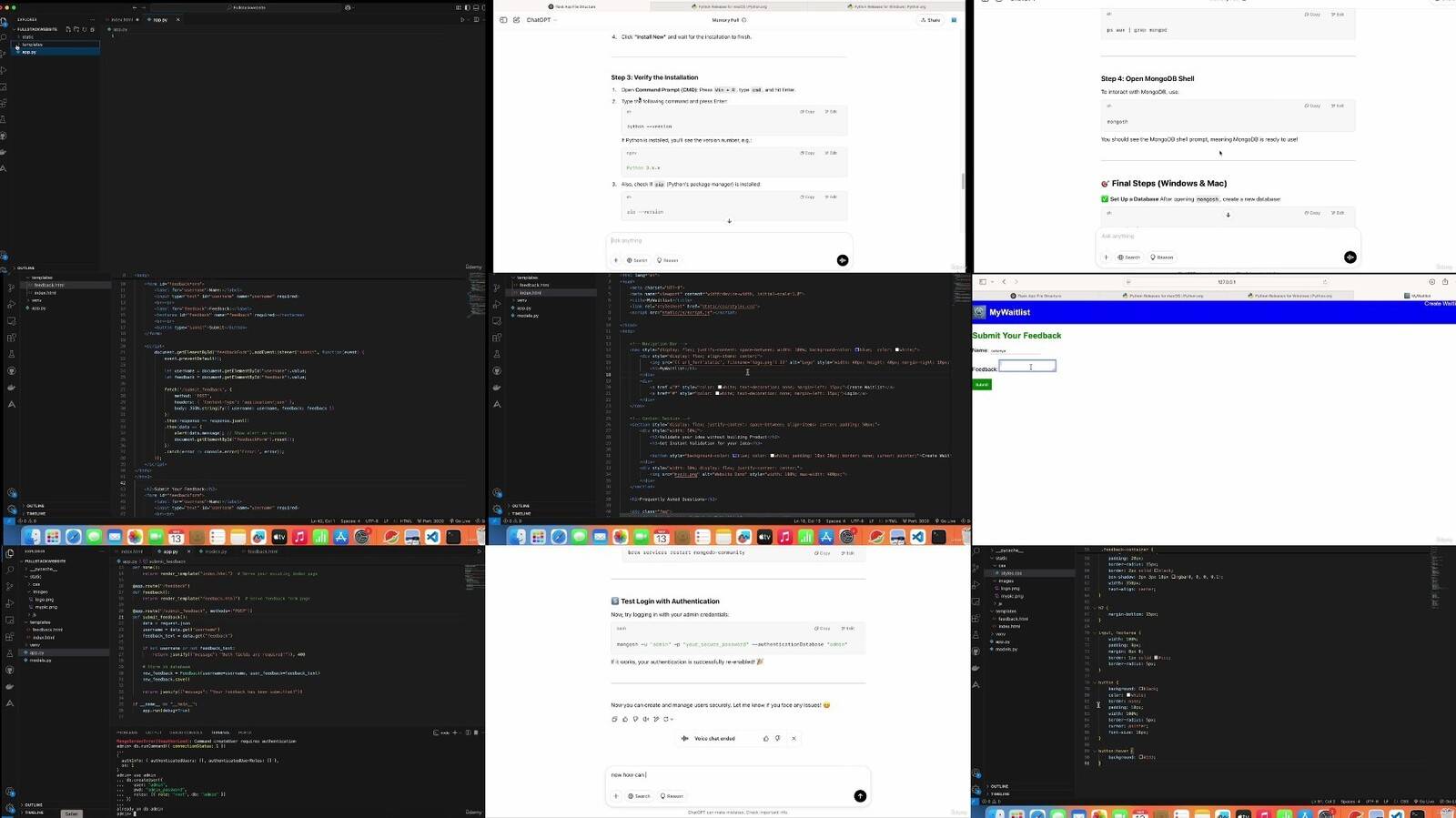Open PROBLEMS tab in terminal panel
This screenshot has height=818, width=1456.
pos(127,732)
